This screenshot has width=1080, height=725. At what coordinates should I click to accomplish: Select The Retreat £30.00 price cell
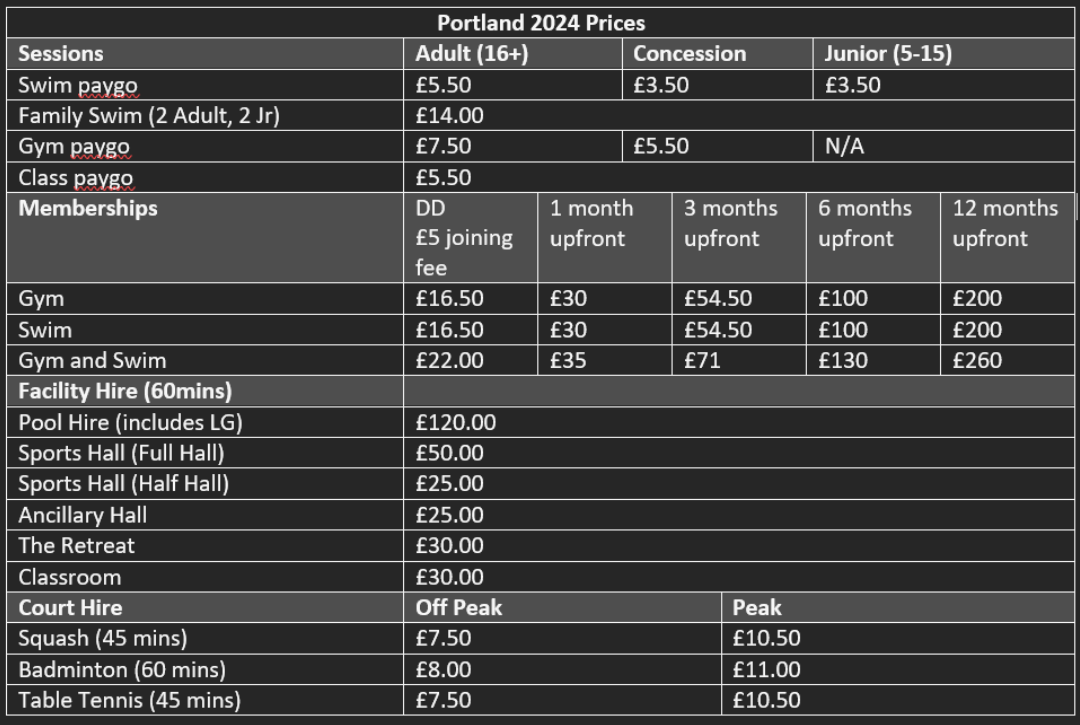pos(738,545)
